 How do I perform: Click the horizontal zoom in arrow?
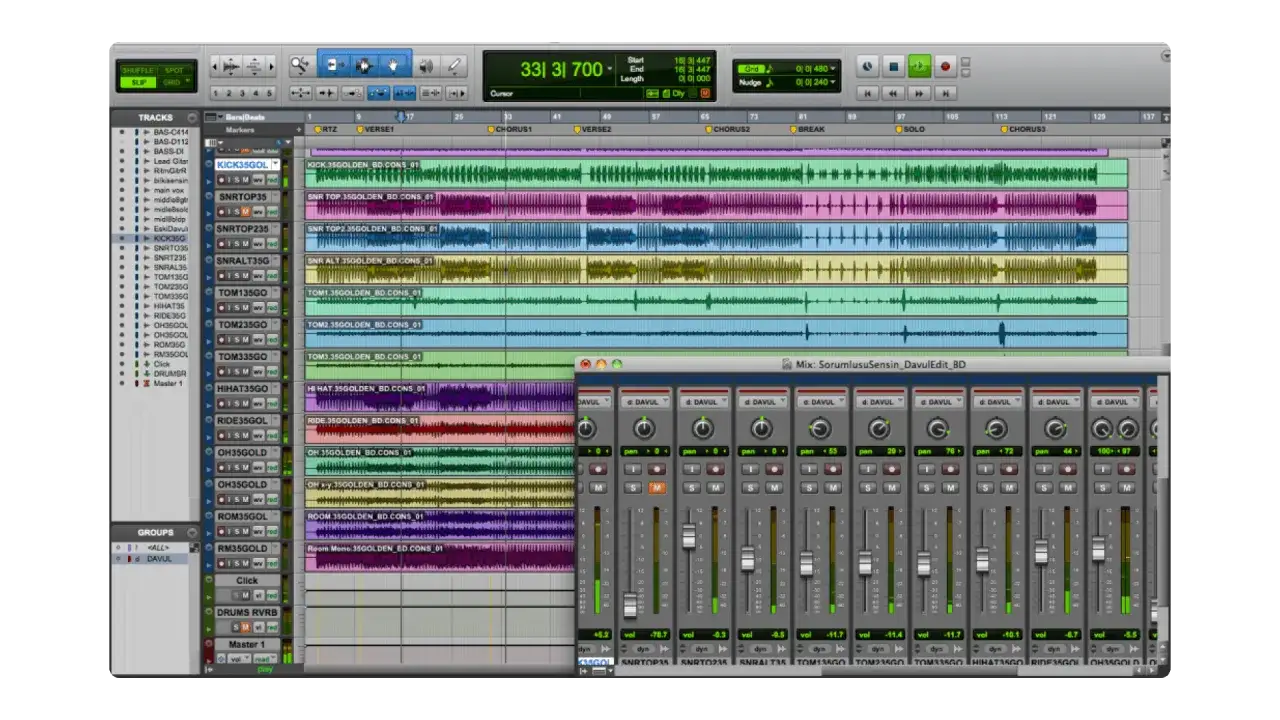click(272, 66)
